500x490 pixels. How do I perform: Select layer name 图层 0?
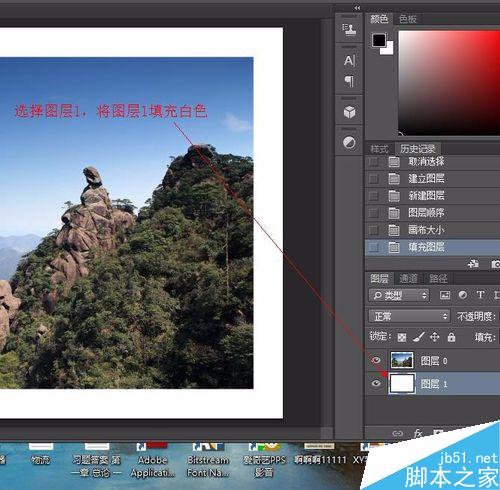[x=434, y=361]
